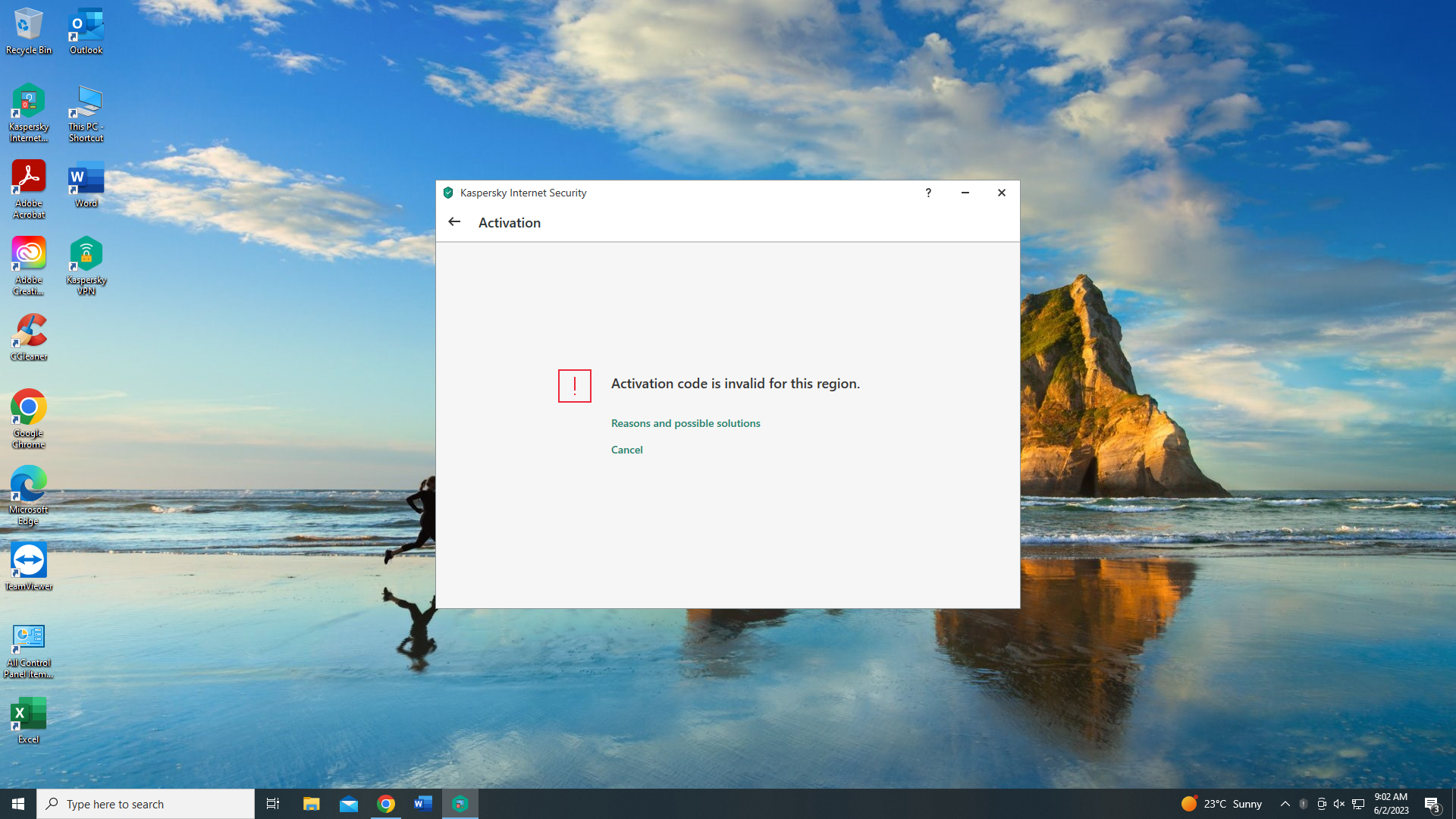This screenshot has width=1456, height=819.
Task: Open TeamViewer desktop icon
Action: tap(29, 566)
